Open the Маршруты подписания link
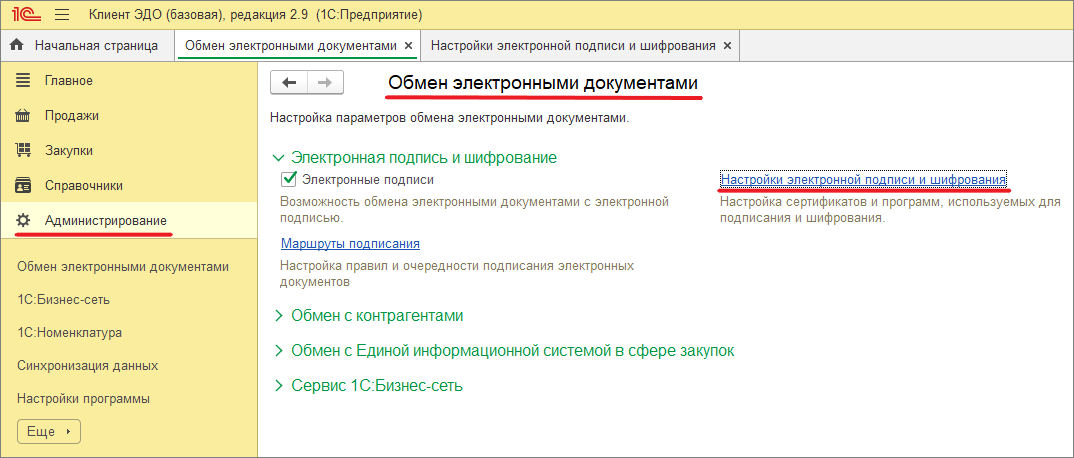Image resolution: width=1074 pixels, height=458 pixels. click(350, 243)
